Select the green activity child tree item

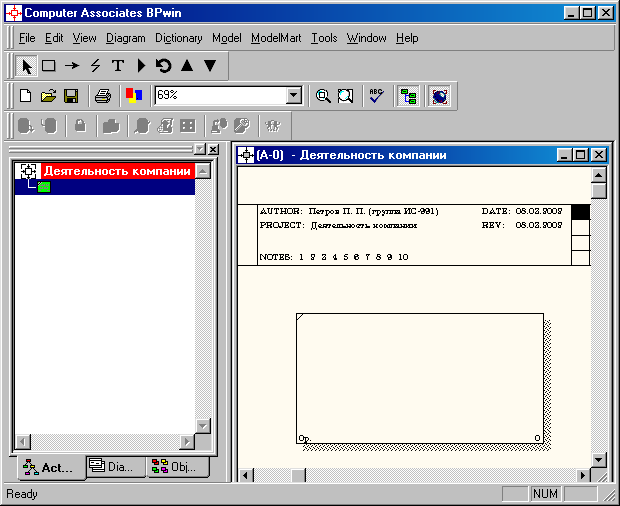point(44,187)
